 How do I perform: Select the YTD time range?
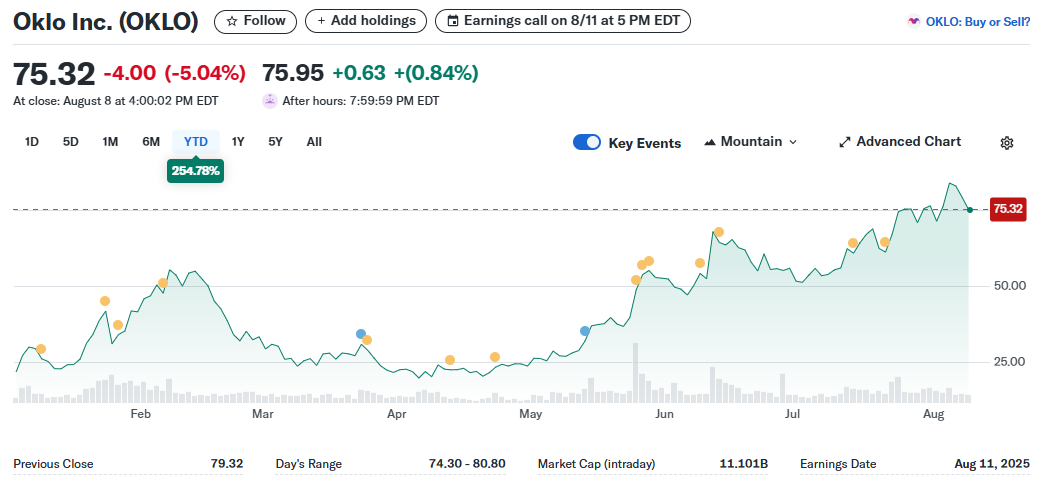pyautogui.click(x=196, y=142)
